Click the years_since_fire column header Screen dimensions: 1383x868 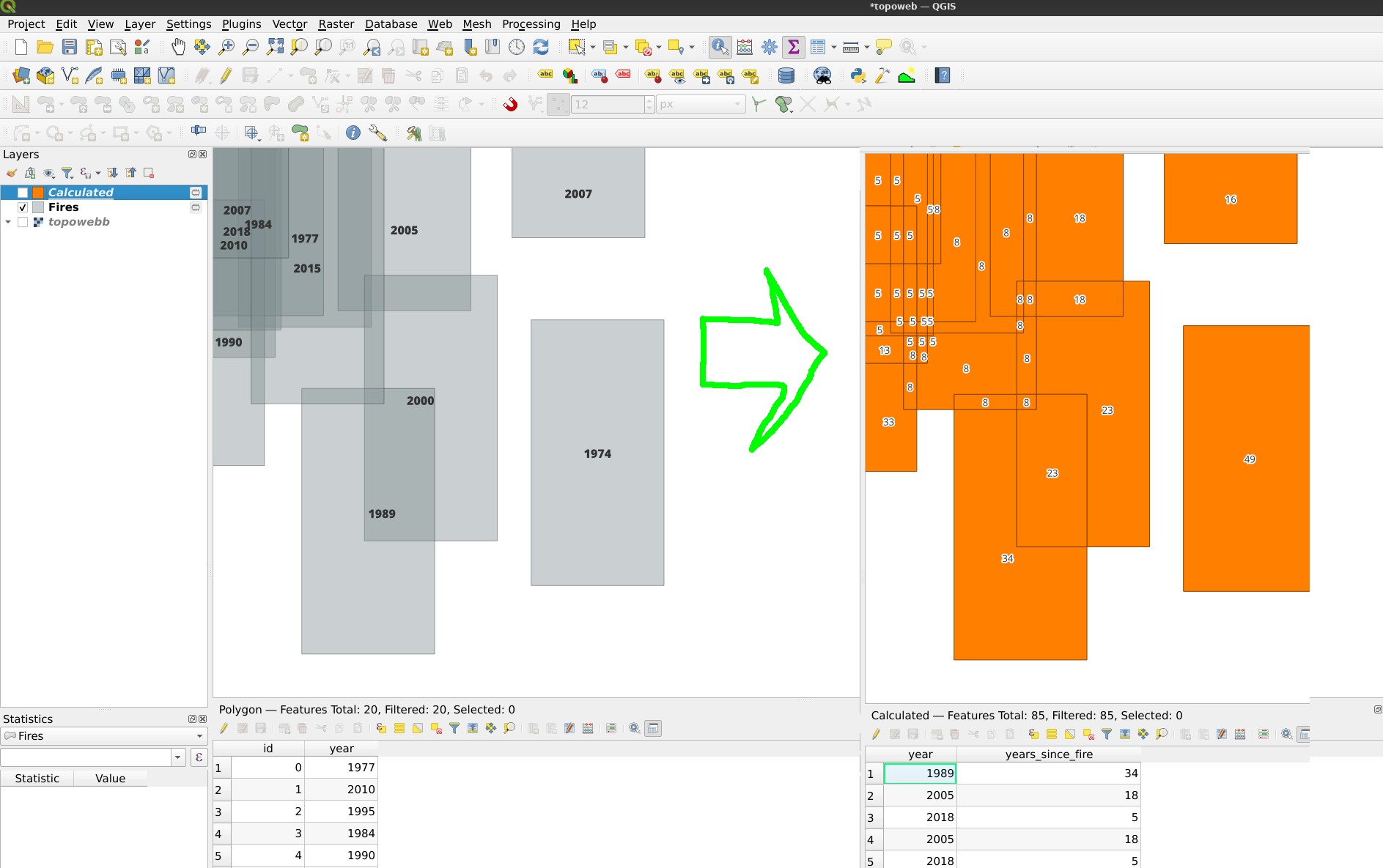click(1049, 754)
